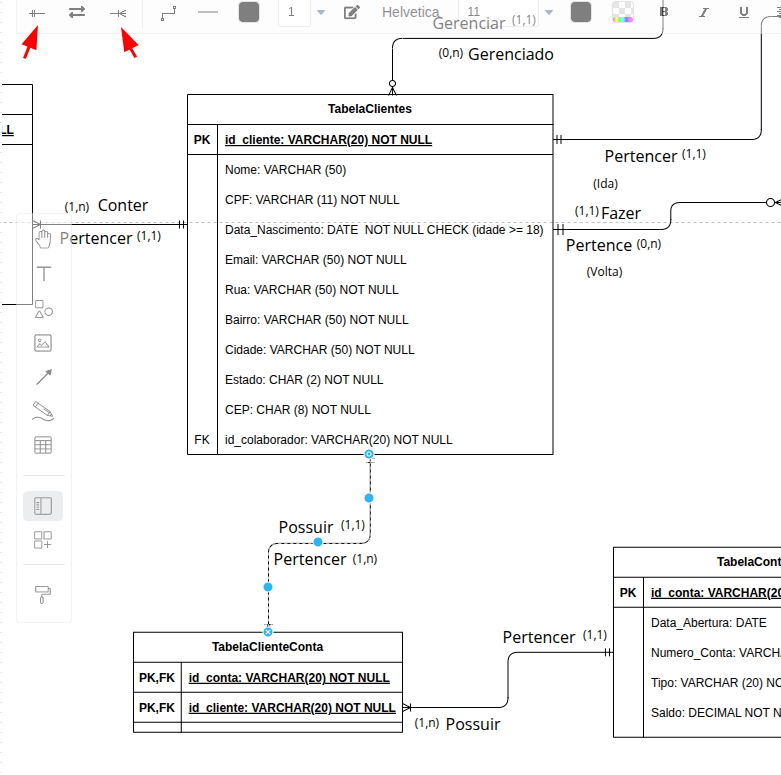Choose the line pattern style icon
This screenshot has width=781, height=775.
pos(208,12)
